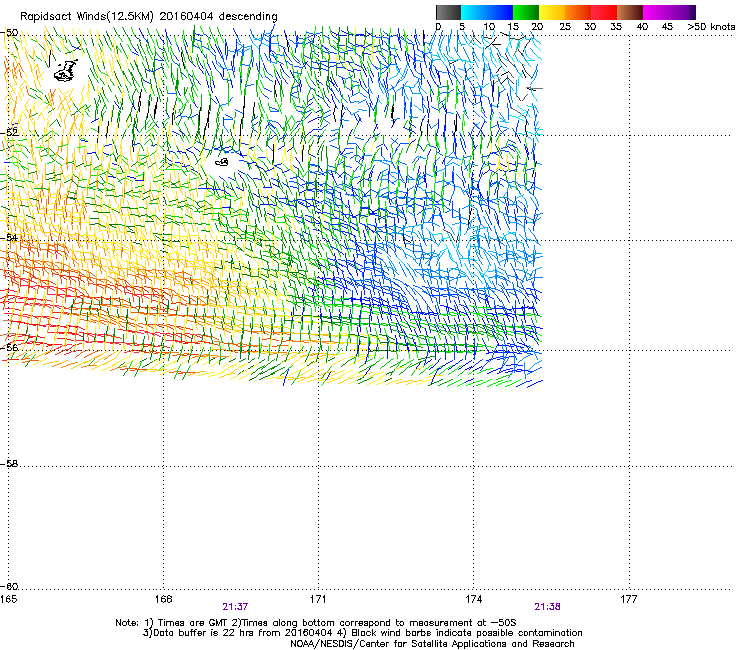Click the magenta 40-45 knots legend swatch
740x650 pixels.
tap(656, 12)
